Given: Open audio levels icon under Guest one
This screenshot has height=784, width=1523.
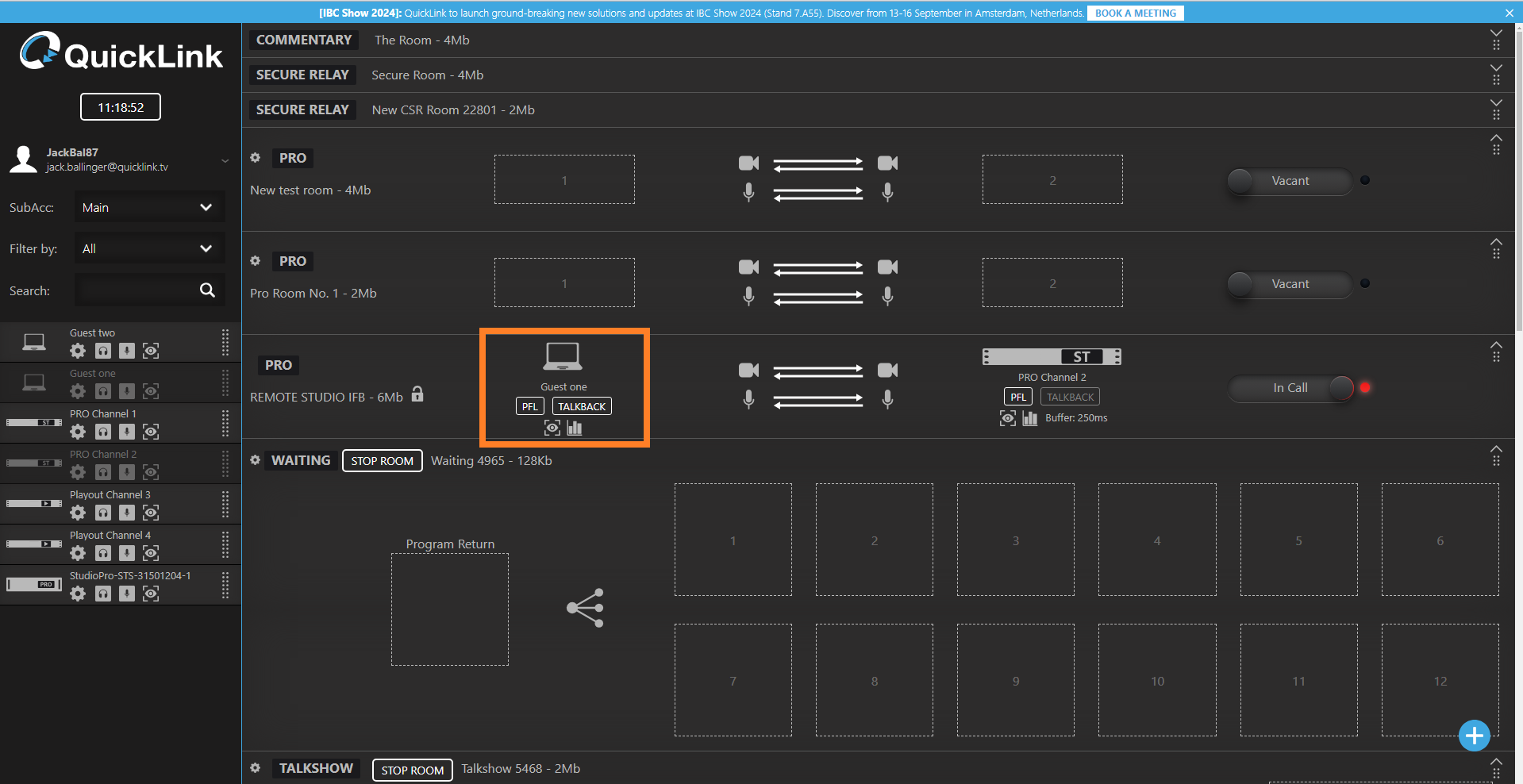Looking at the screenshot, I should (575, 429).
